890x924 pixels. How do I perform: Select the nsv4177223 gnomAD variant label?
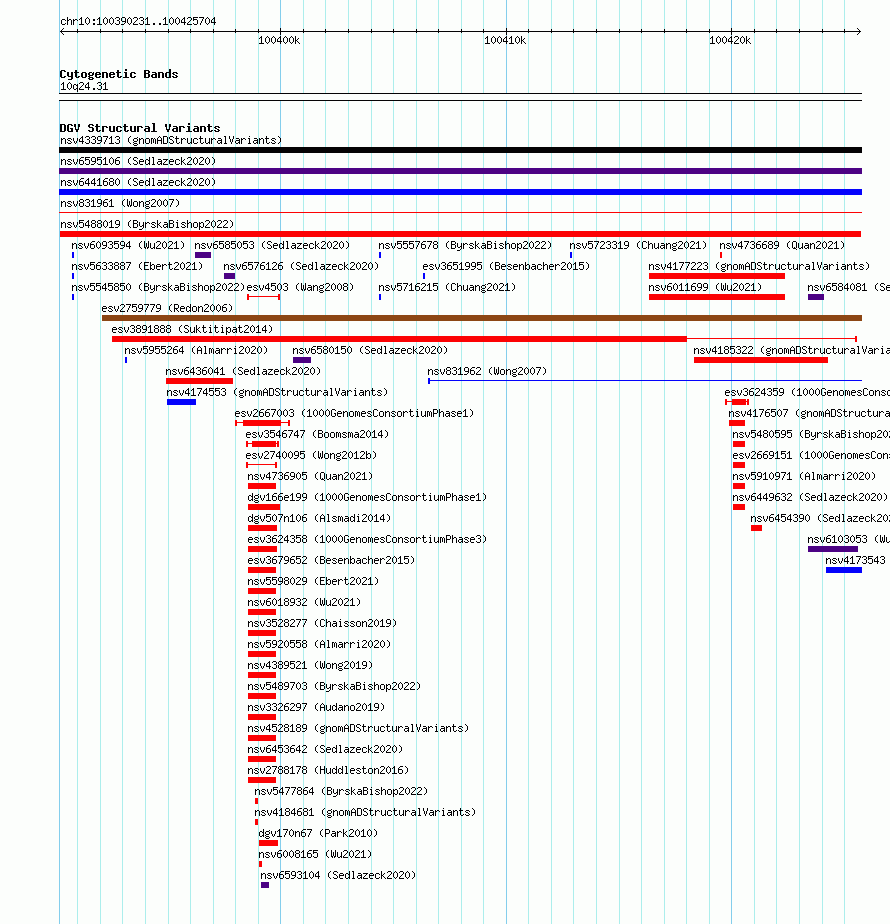[759, 266]
